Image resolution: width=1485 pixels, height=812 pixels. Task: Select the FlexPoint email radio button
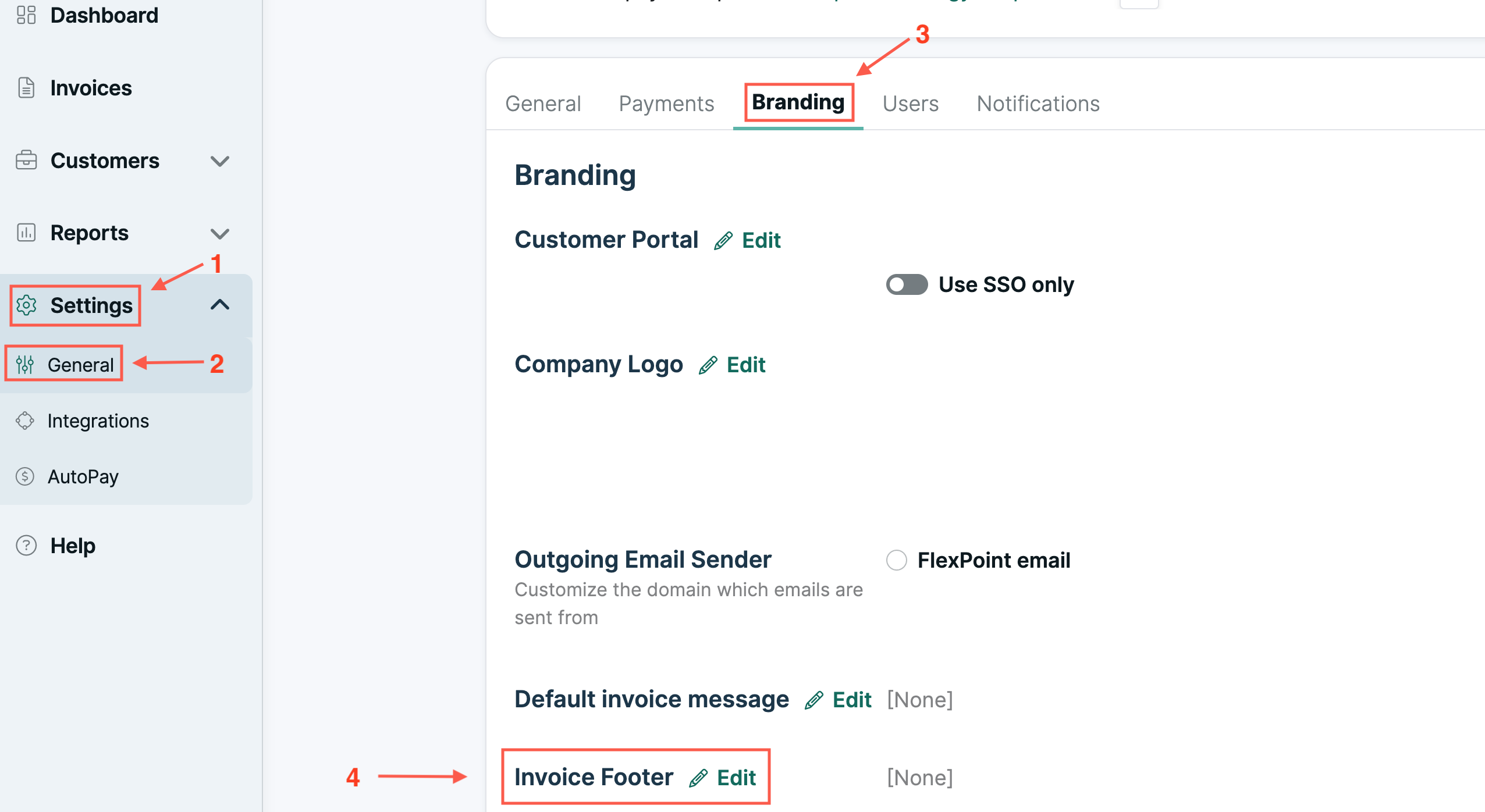click(897, 560)
